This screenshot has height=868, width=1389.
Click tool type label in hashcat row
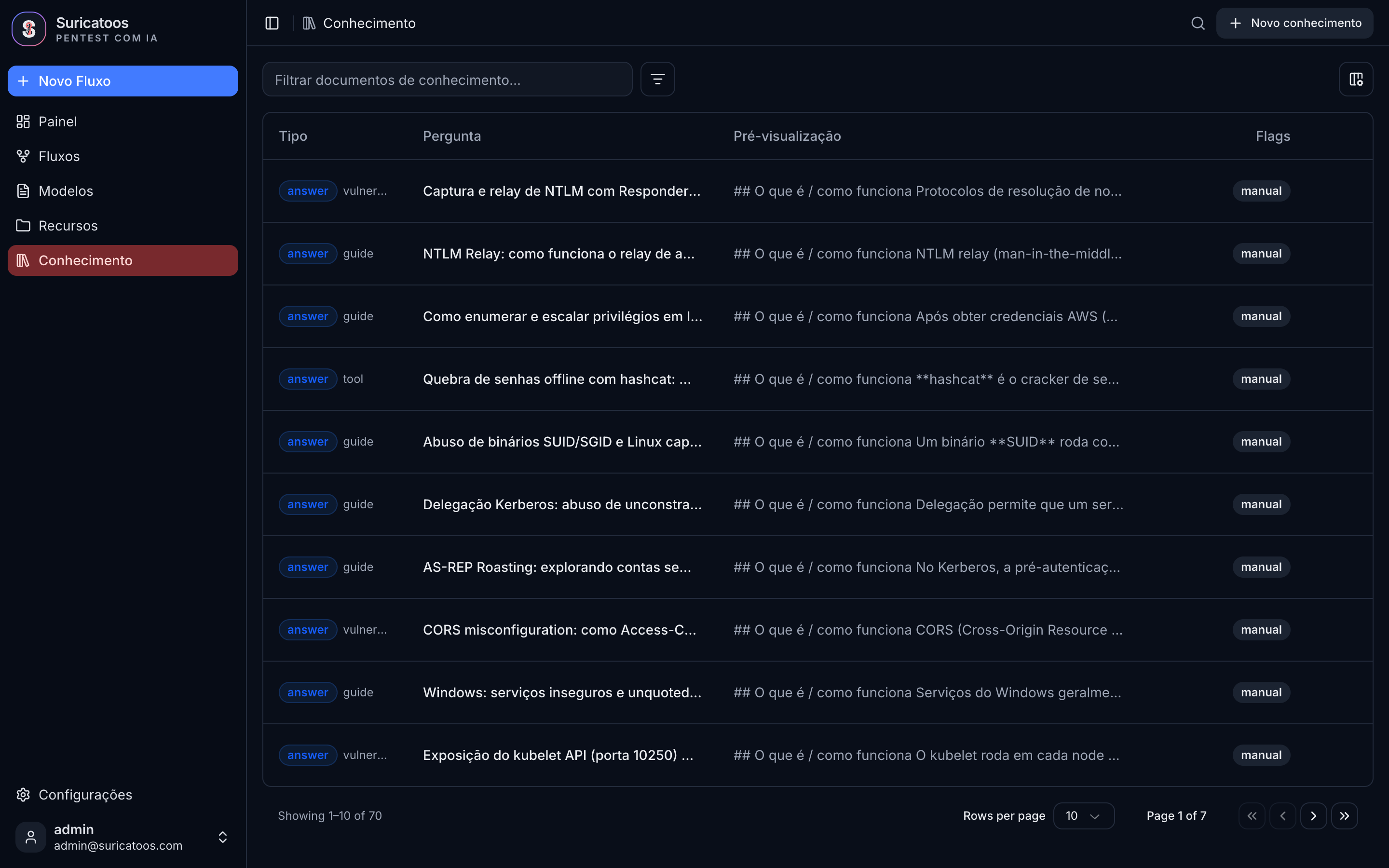pos(353,379)
